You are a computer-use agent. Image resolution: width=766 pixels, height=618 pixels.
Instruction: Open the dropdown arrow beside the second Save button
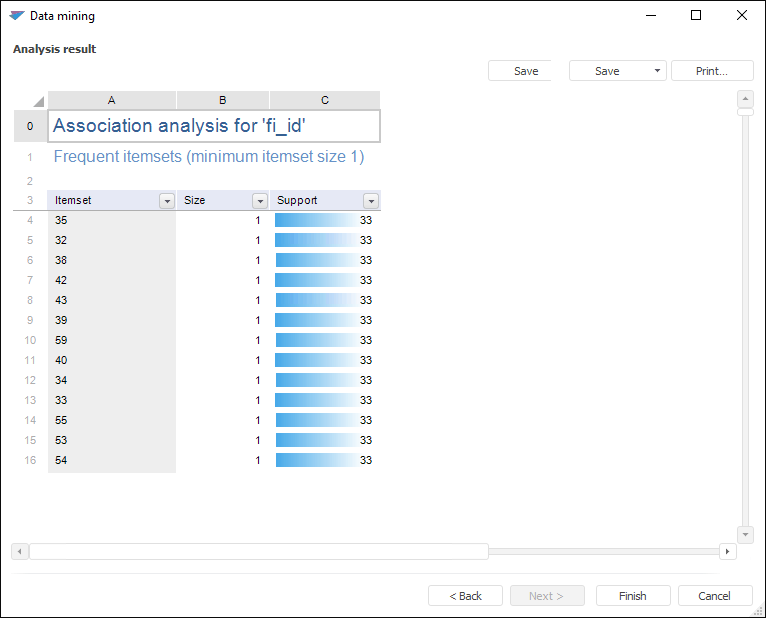(657, 71)
